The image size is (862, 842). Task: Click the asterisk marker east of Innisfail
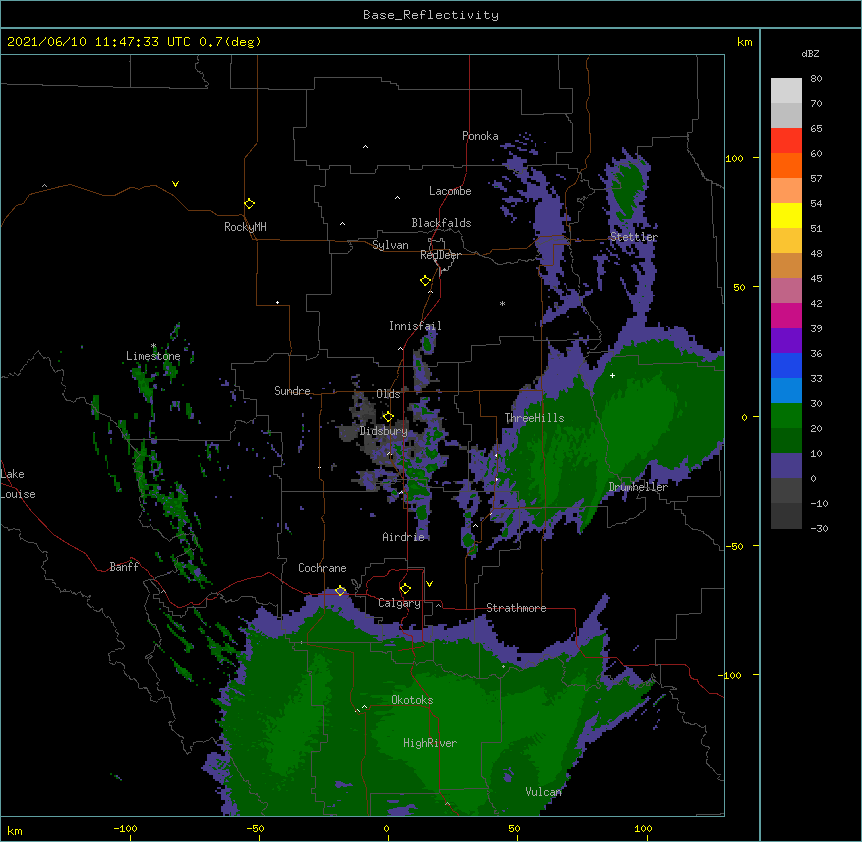(x=502, y=304)
